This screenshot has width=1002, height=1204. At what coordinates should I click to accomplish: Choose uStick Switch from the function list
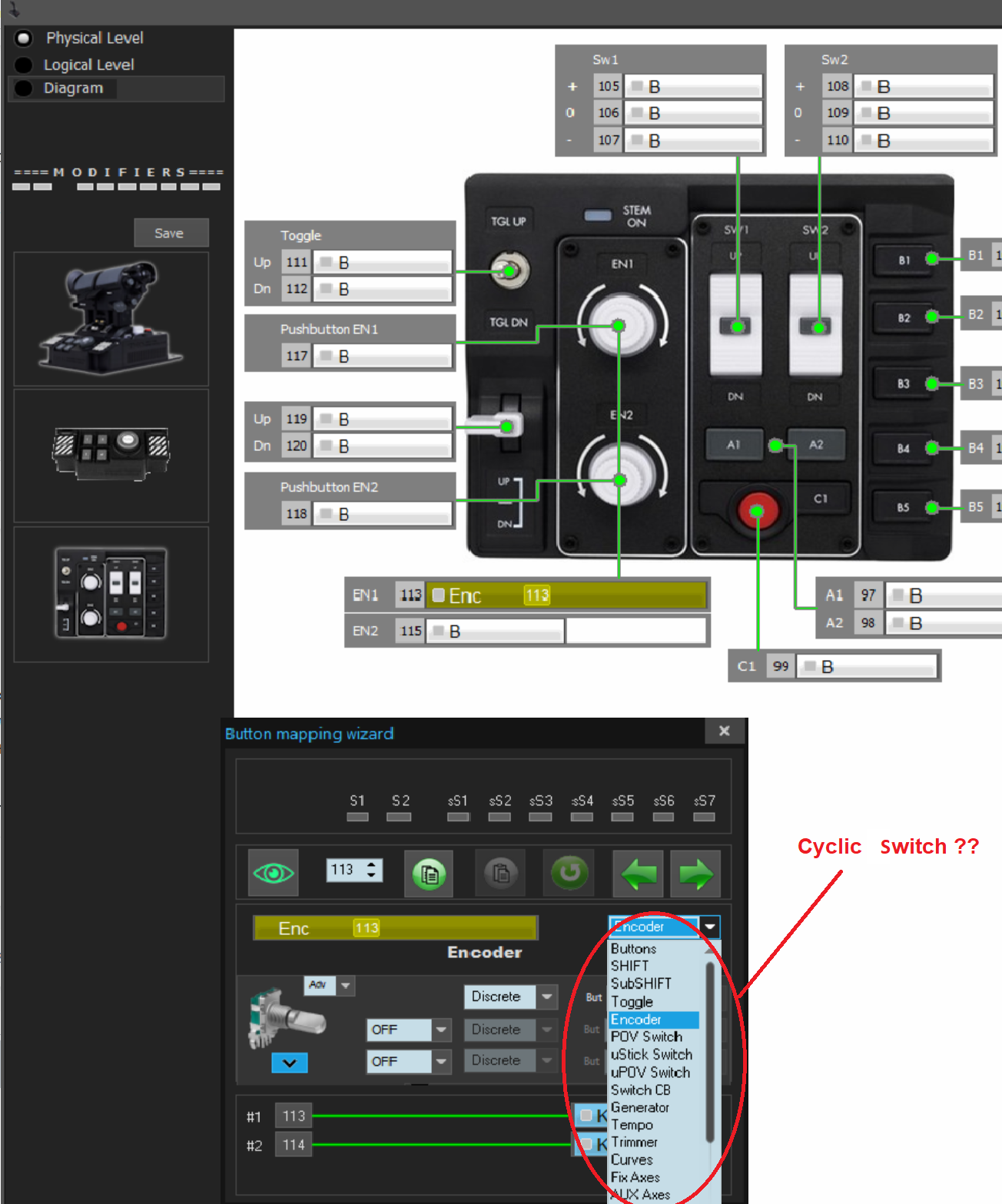click(652, 1054)
